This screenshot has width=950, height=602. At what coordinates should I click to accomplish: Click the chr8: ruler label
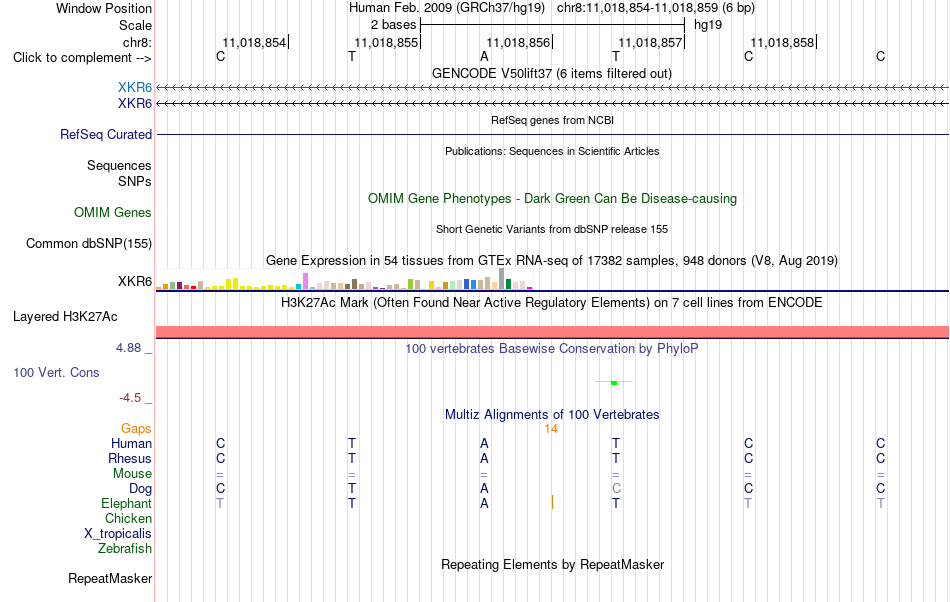coord(137,42)
